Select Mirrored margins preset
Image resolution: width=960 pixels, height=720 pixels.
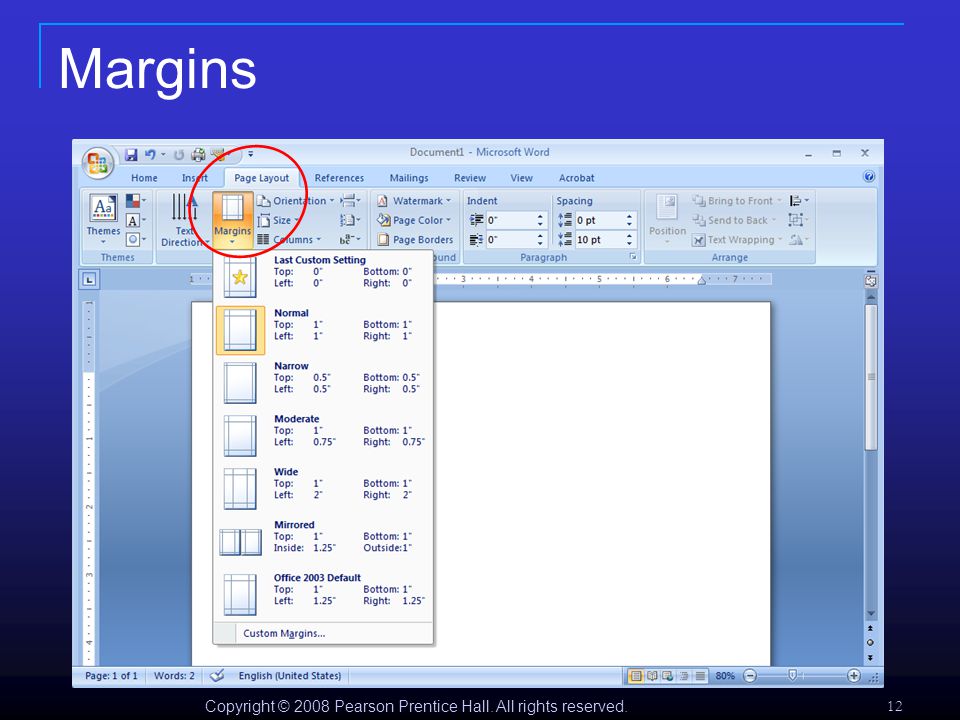coord(323,542)
